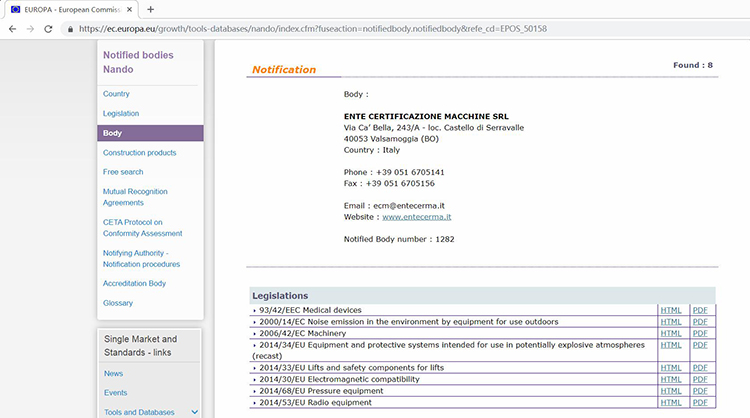750x418 pixels.
Task: Click the Phone +39 051 6705141 text
Action: click(394, 172)
